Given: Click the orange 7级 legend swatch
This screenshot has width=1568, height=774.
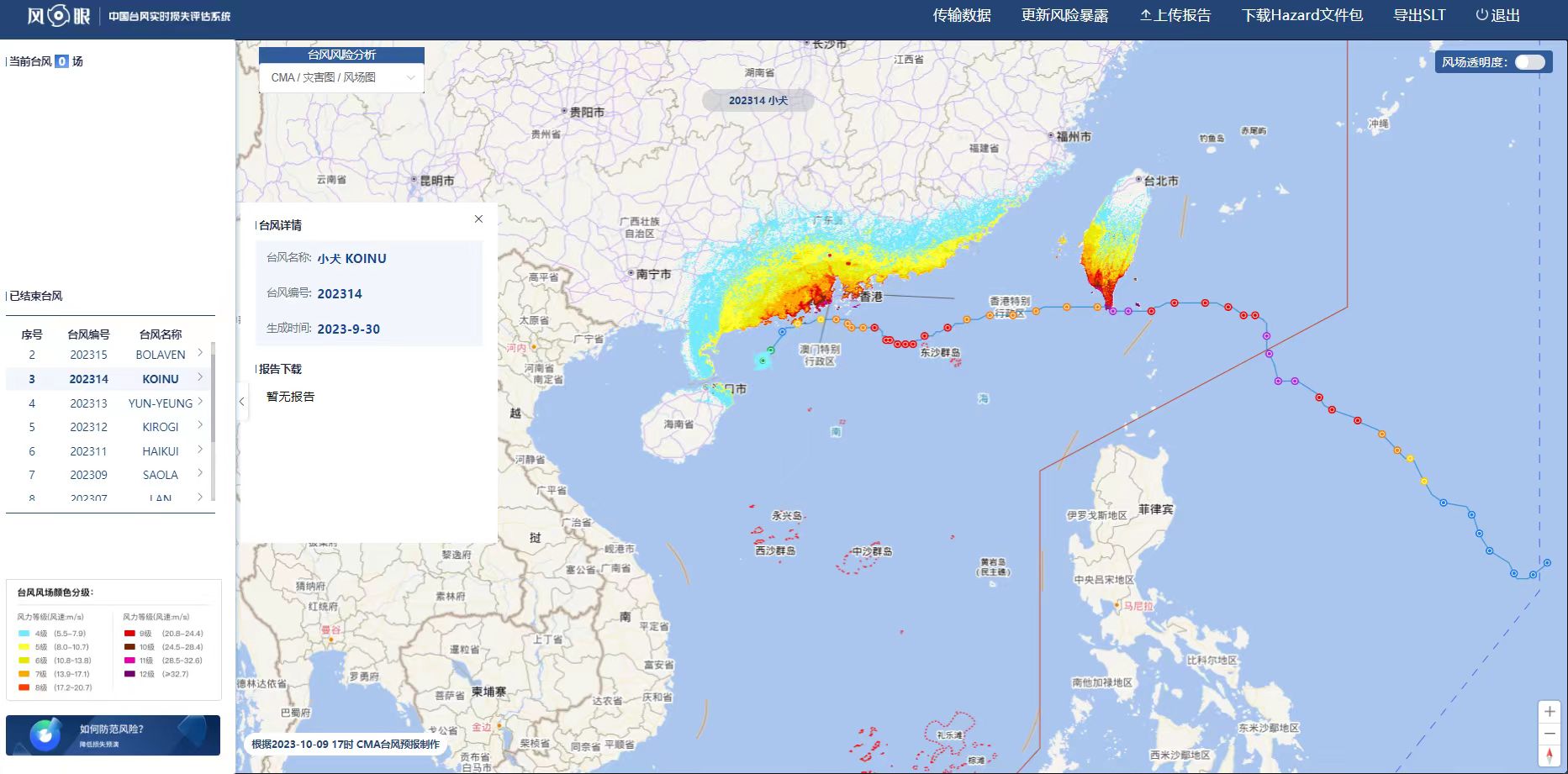Looking at the screenshot, I should point(24,674).
